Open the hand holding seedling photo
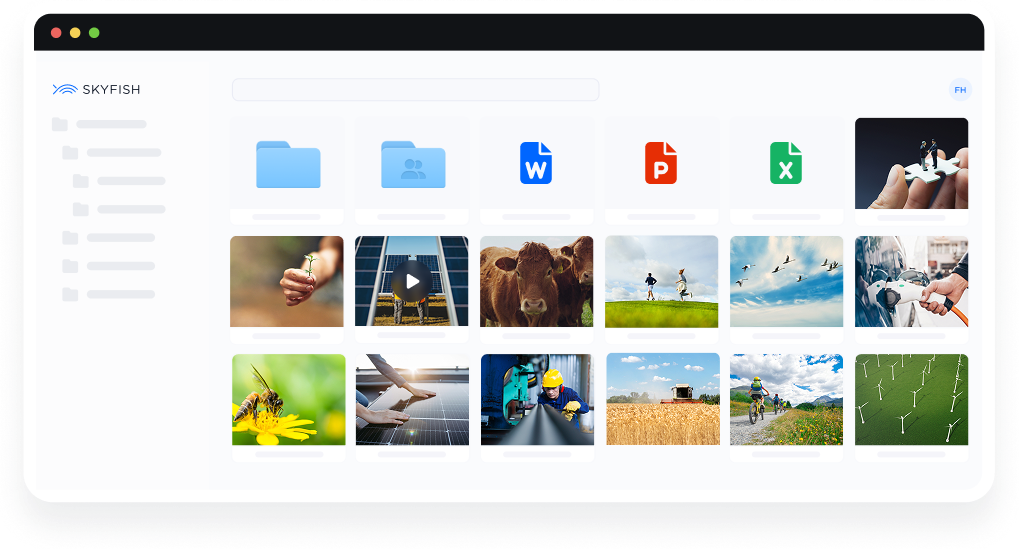The height and width of the screenshot is (549, 1019). 287,281
